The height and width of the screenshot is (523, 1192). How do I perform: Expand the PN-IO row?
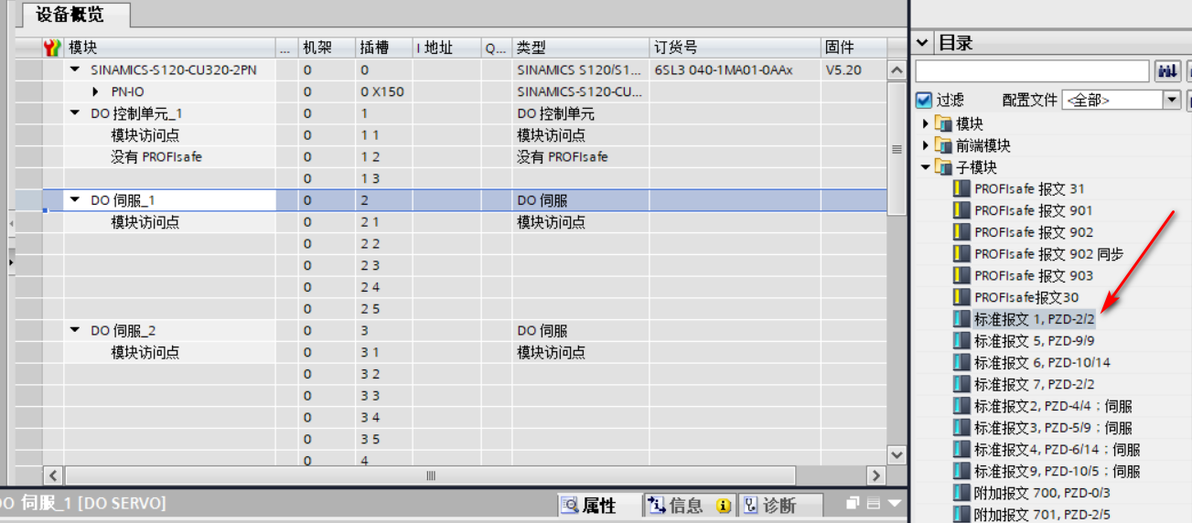coord(95,92)
